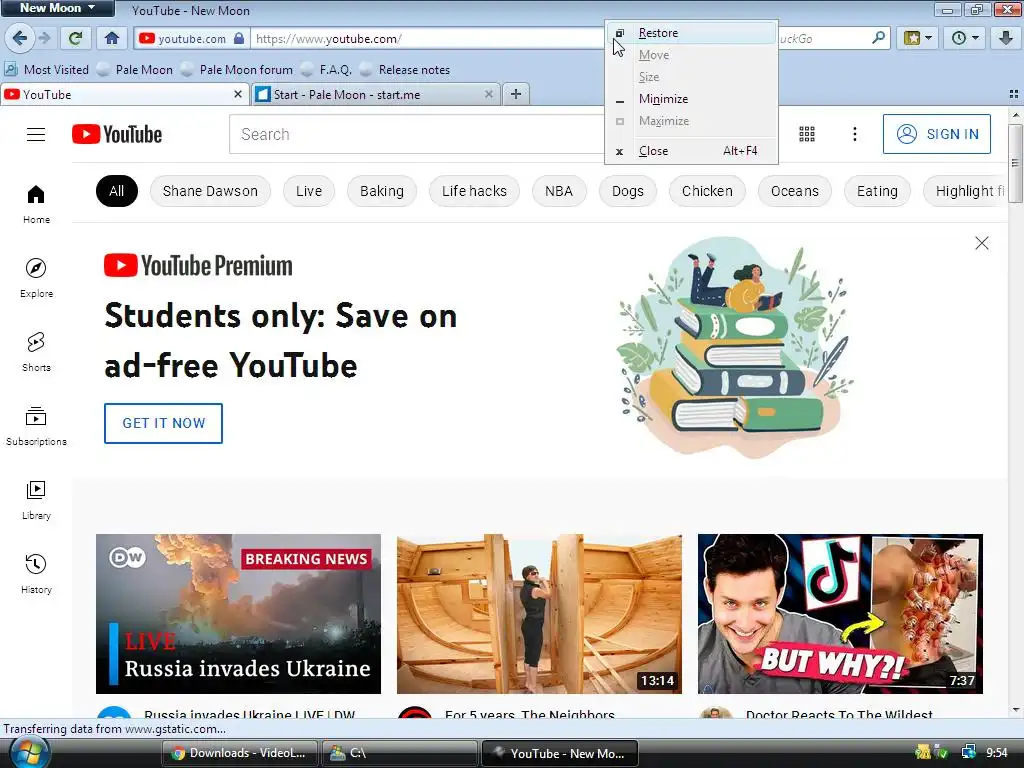Select the All filter chip
The height and width of the screenshot is (768, 1024).
coord(116,191)
